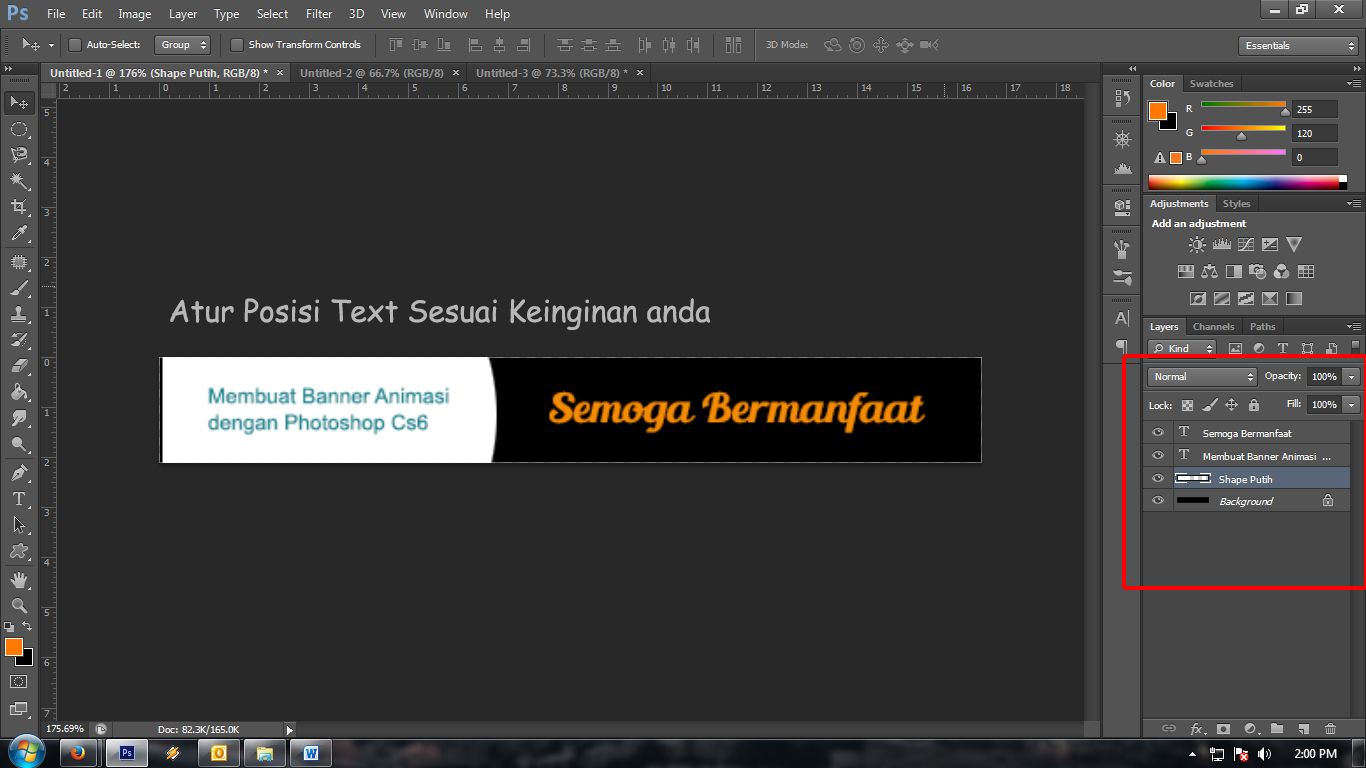Click the delete layer trash icon
The image size is (1366, 768).
pos(1330,729)
